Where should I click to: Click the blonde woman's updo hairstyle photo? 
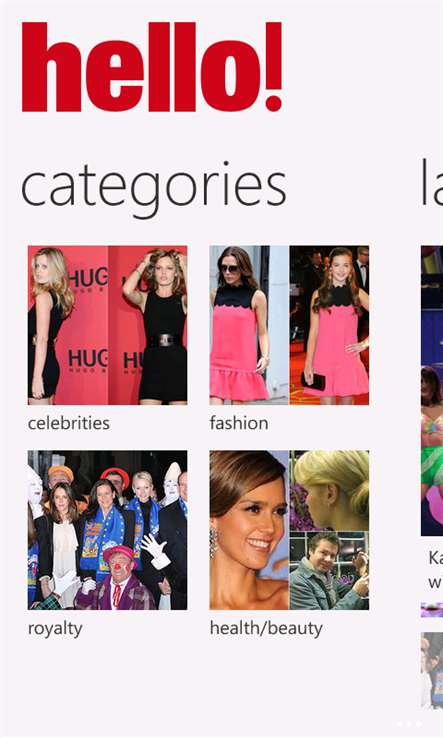pos(329,490)
